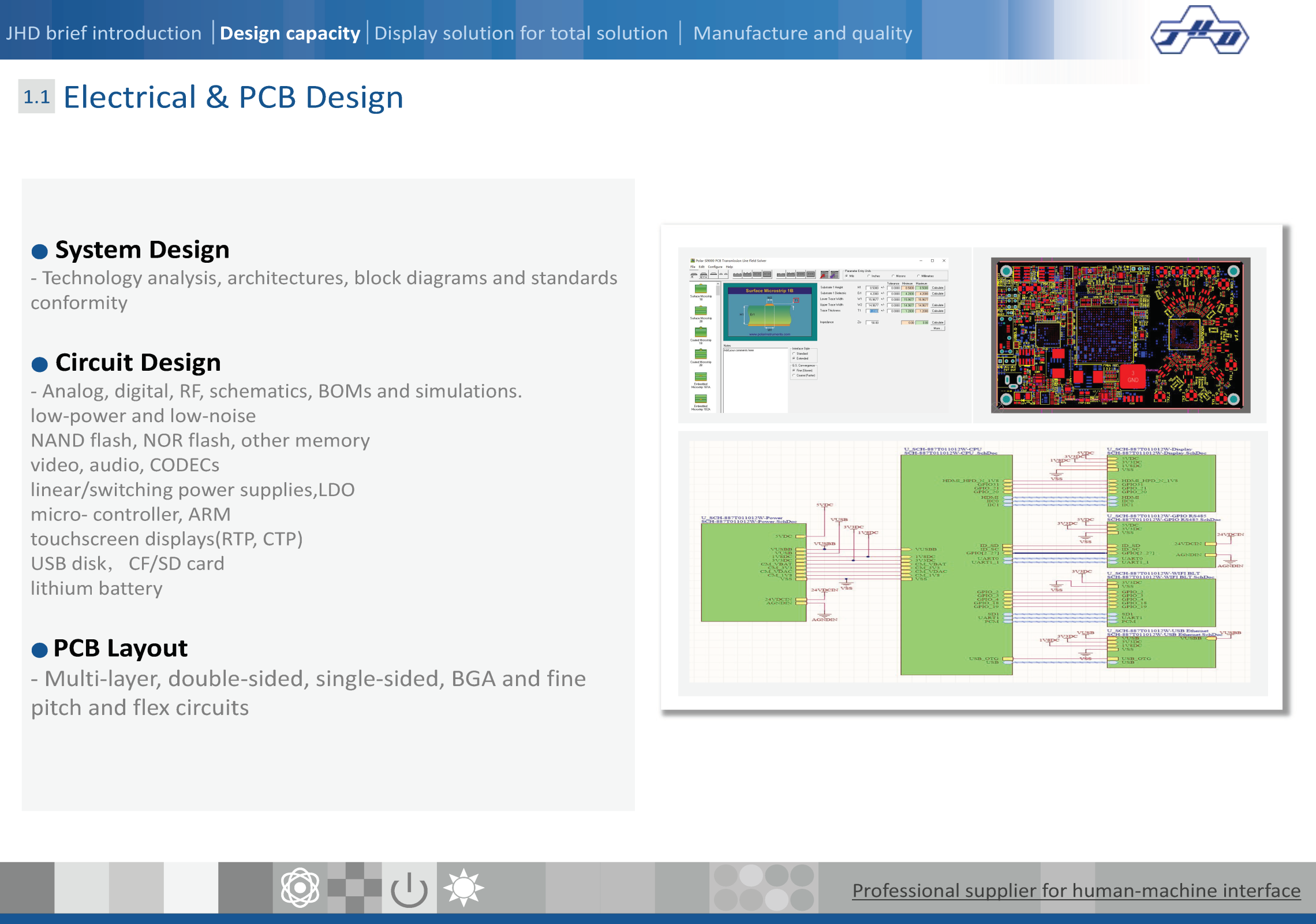Click the JHD logo in the header
1316x924 pixels.
(x=1199, y=31)
